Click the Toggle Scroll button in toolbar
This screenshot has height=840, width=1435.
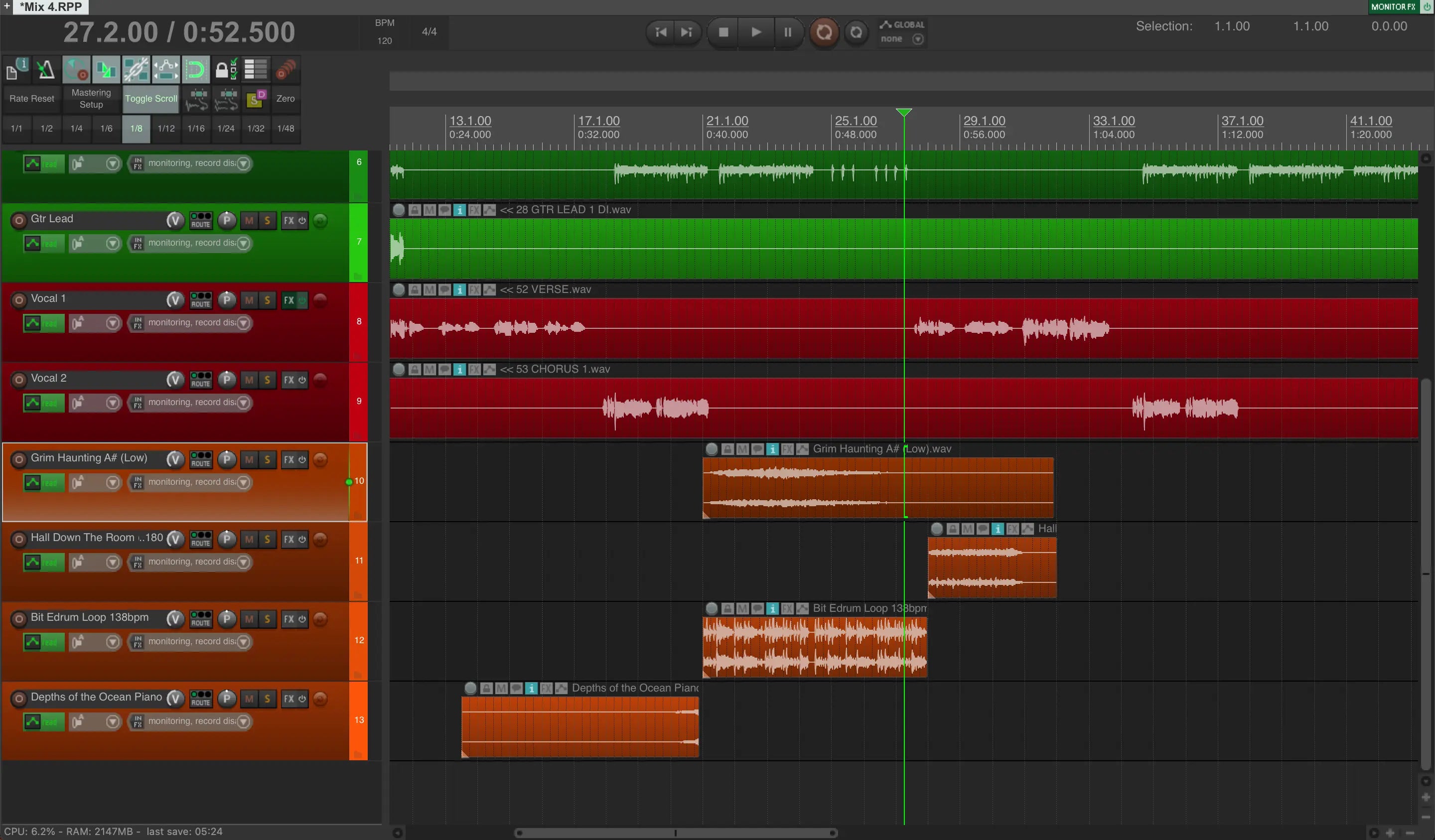151,98
